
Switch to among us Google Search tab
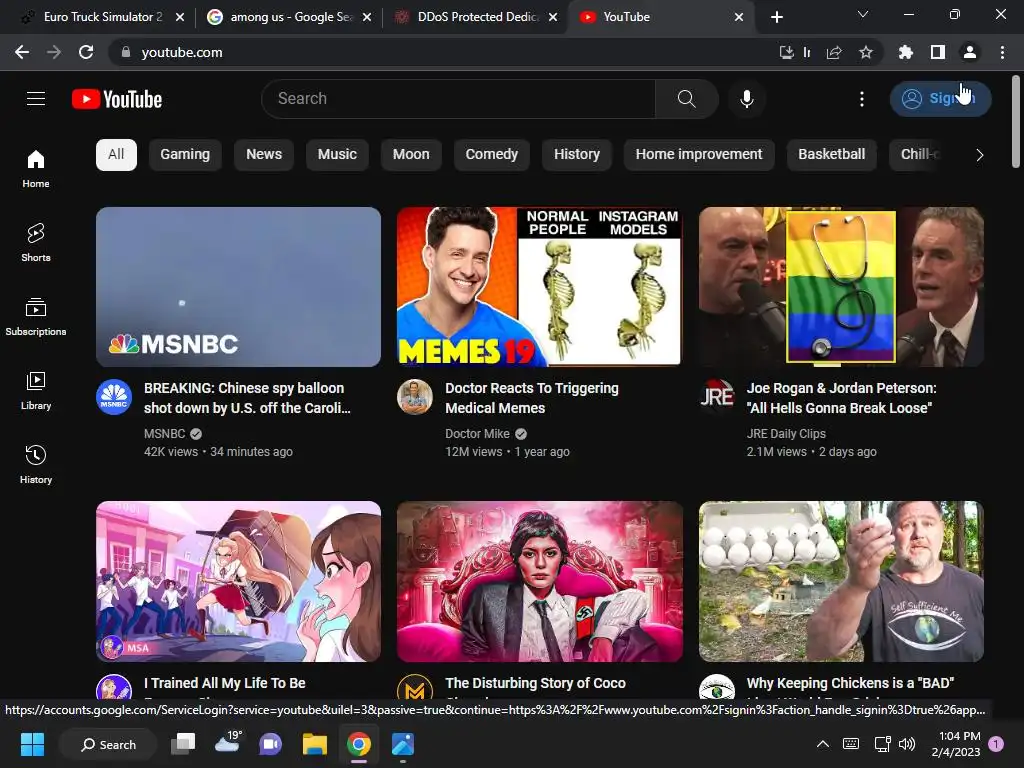point(291,17)
